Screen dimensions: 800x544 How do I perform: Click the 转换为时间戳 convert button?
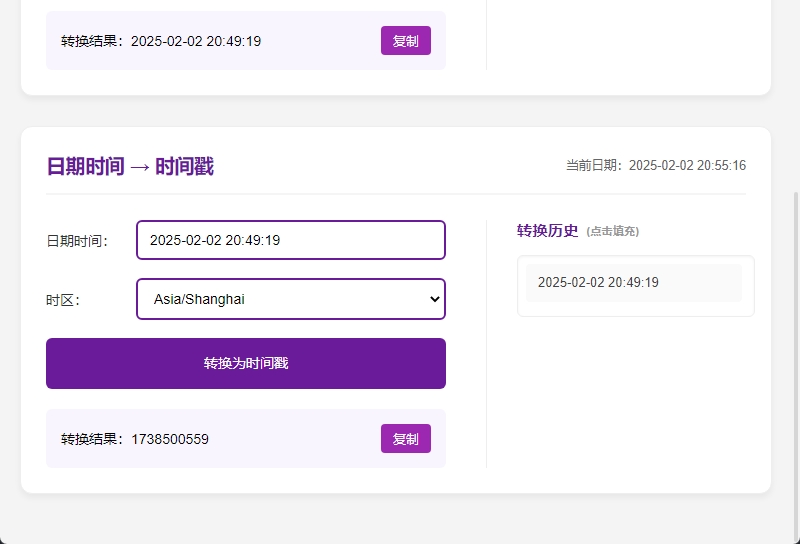(246, 363)
